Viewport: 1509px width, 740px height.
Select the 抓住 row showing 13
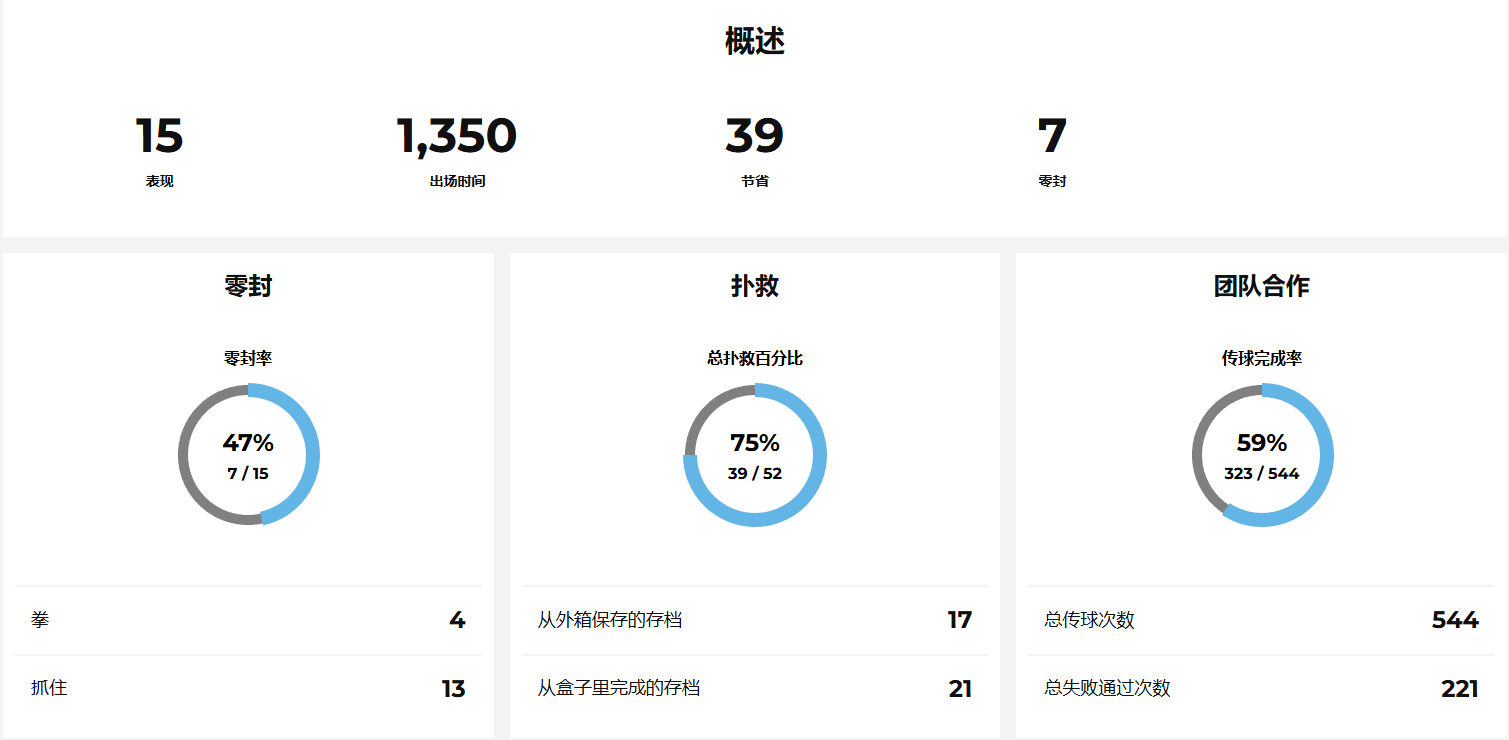[x=248, y=688]
